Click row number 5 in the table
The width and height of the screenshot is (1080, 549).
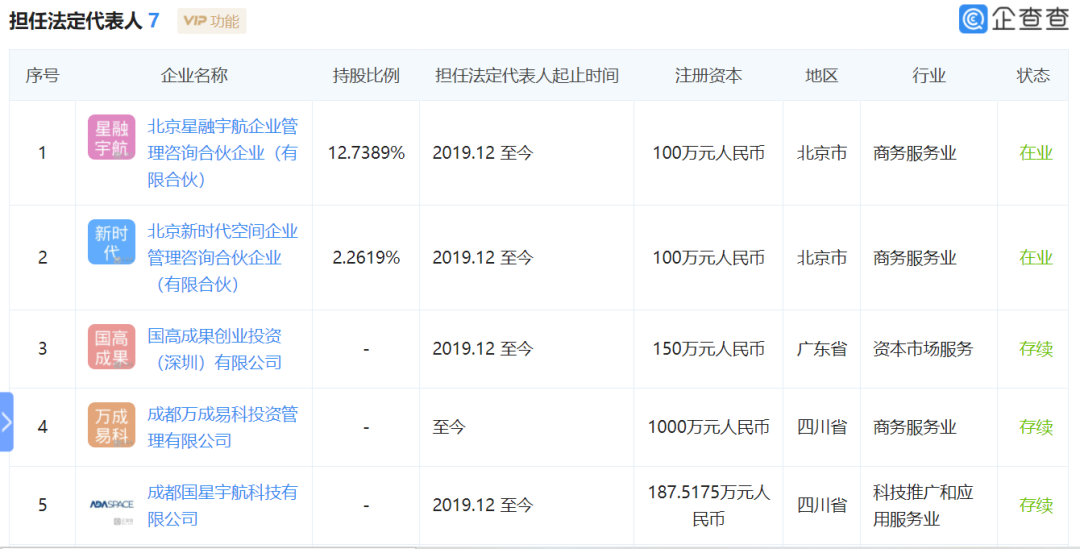[42, 505]
